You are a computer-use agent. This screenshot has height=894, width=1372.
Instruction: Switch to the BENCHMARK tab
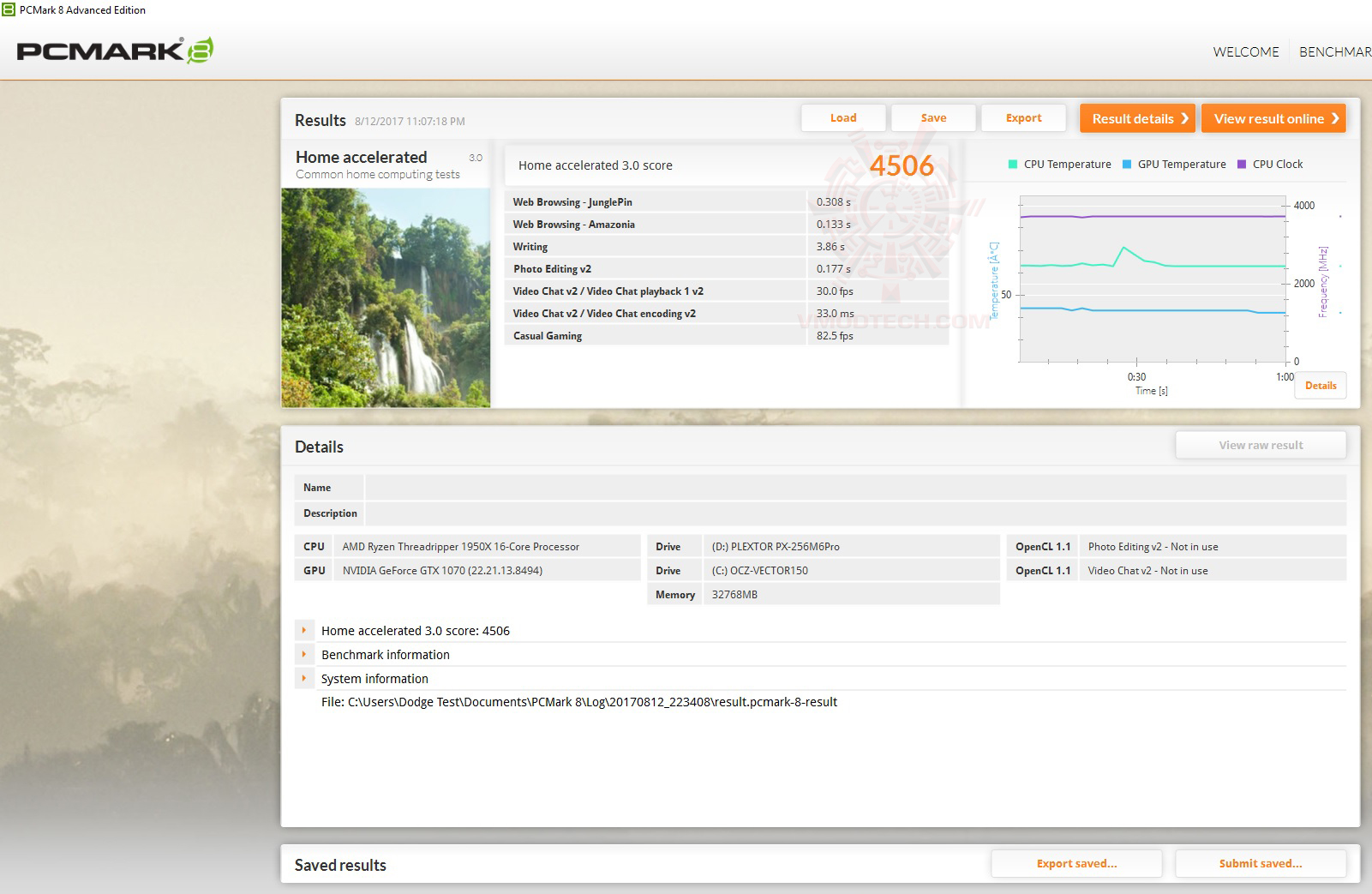pyautogui.click(x=1335, y=52)
